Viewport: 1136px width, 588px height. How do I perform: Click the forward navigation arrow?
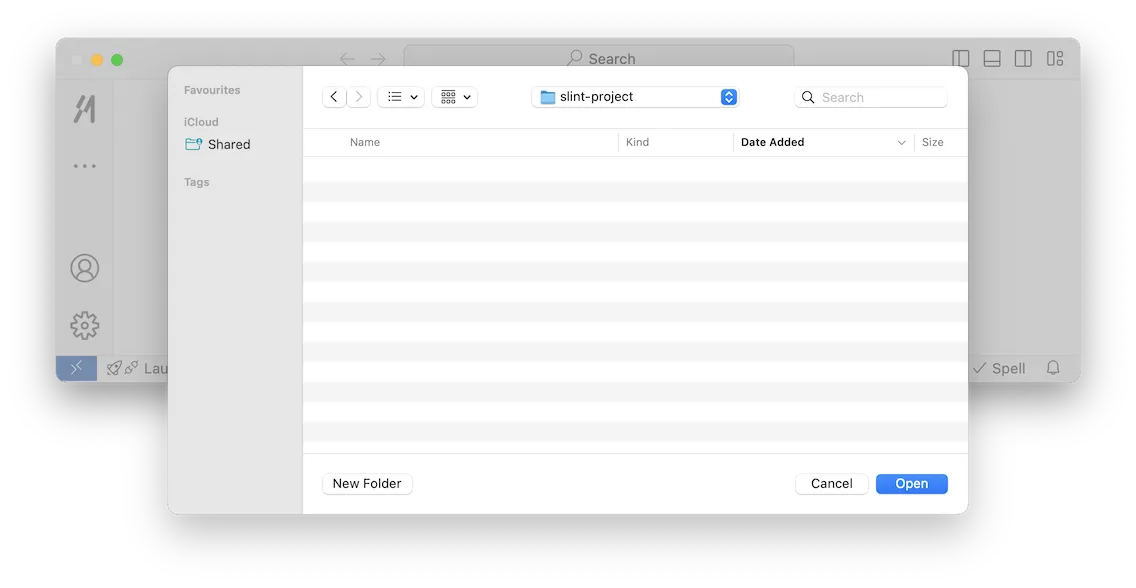pos(358,96)
